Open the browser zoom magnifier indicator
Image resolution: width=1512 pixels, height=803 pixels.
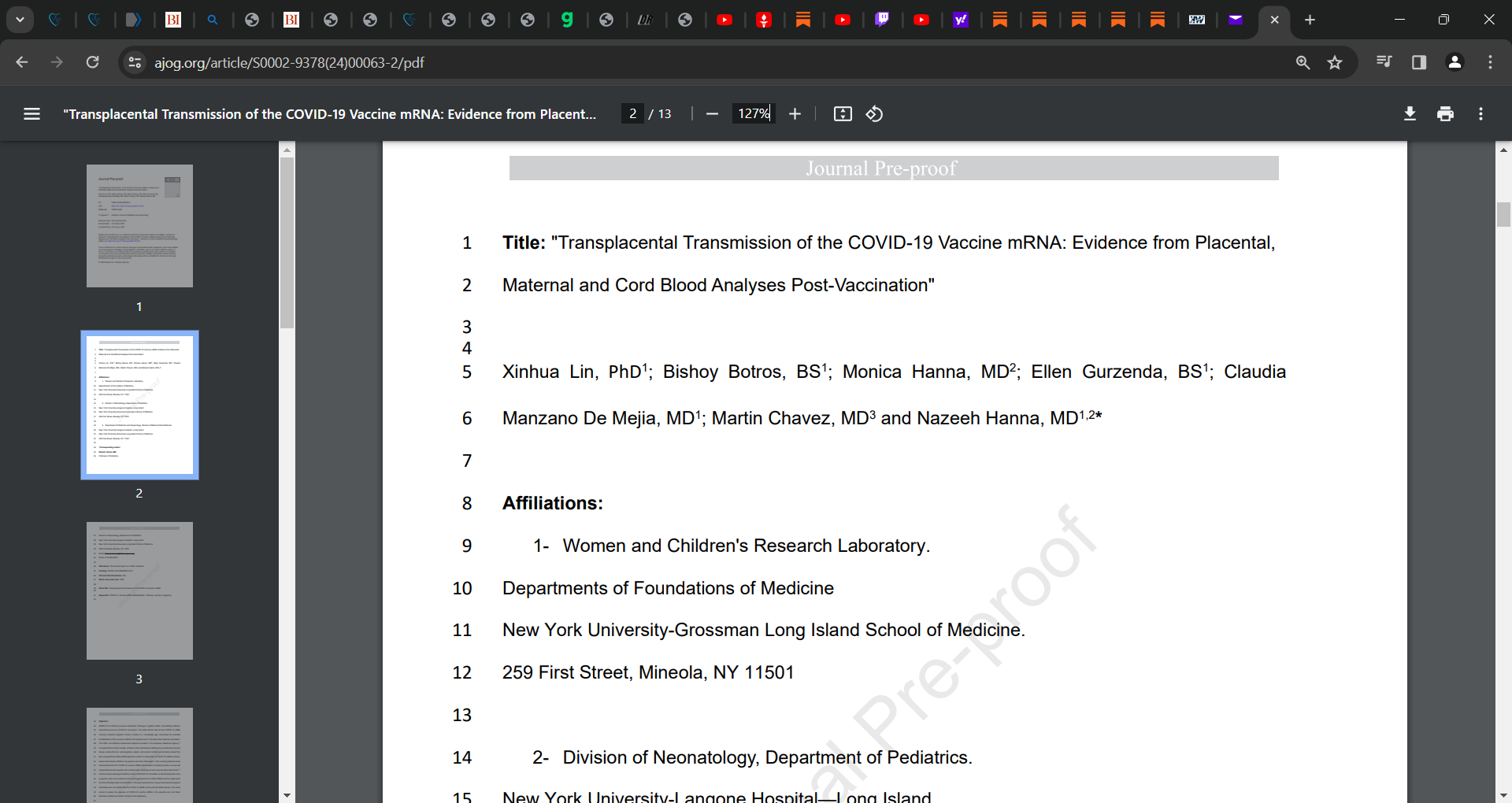point(1303,62)
